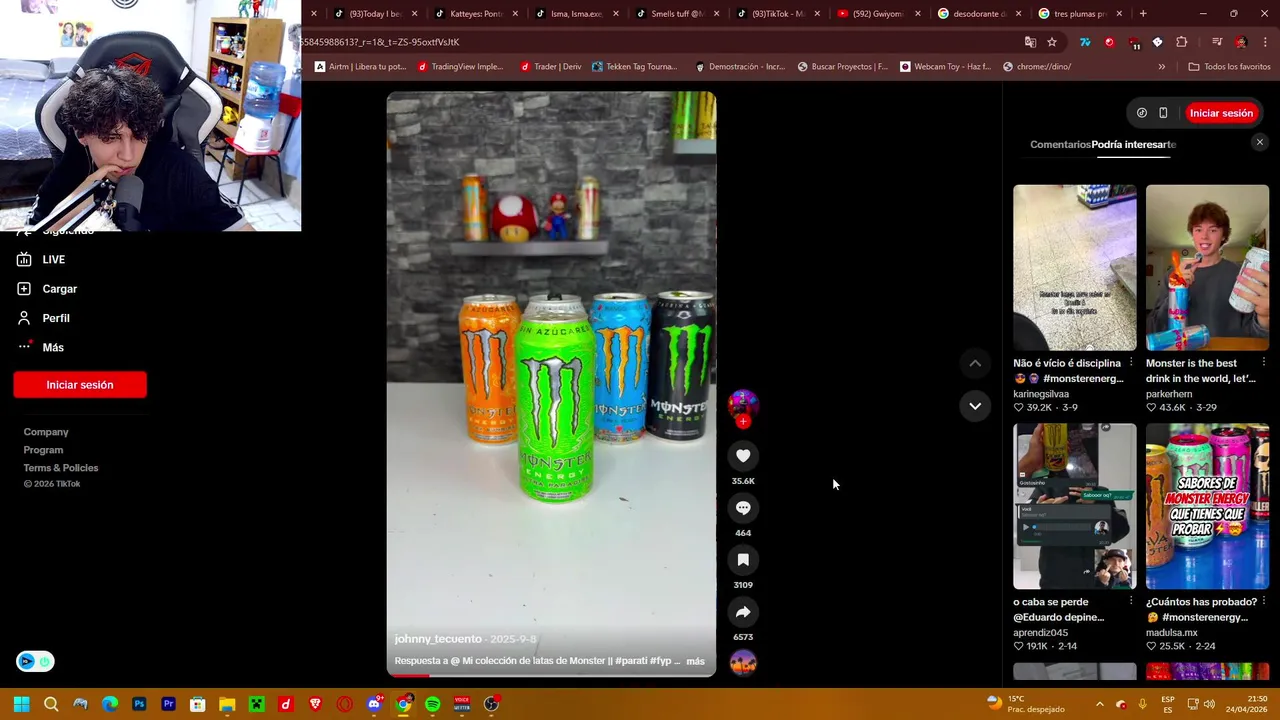Open options for 'Não é vício' video
The image size is (1280, 720).
(x=1131, y=362)
